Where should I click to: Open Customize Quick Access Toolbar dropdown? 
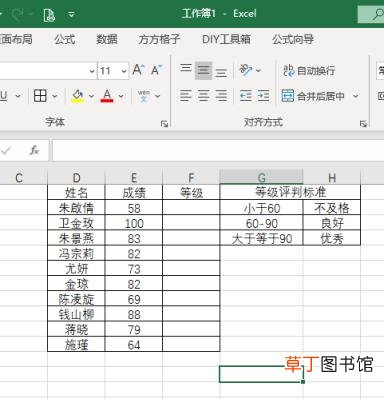click(x=71, y=14)
